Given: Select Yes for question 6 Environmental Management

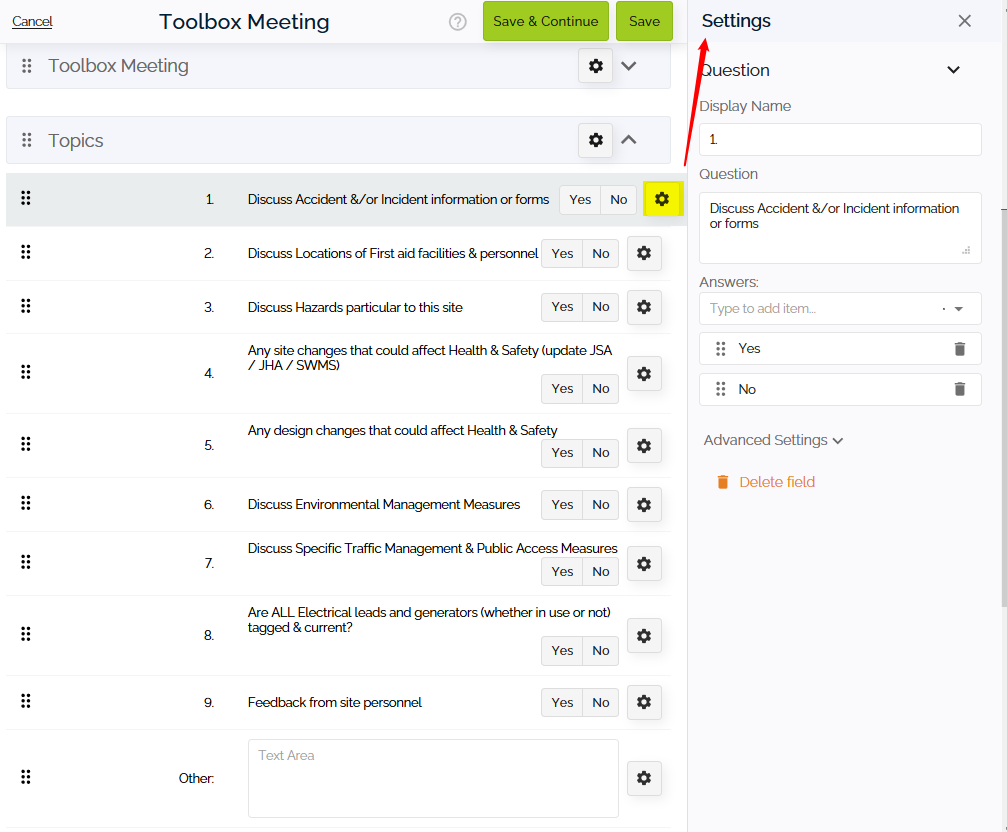Looking at the screenshot, I should click(562, 505).
